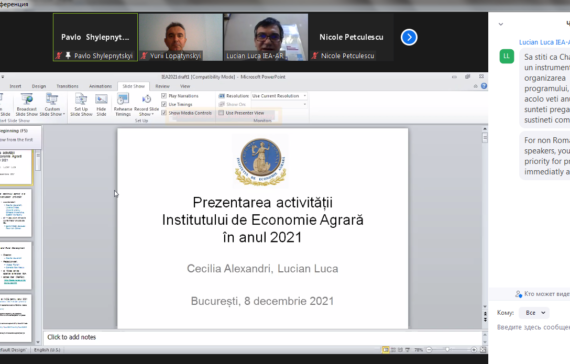Open Custom Slide Show menu

point(52,105)
